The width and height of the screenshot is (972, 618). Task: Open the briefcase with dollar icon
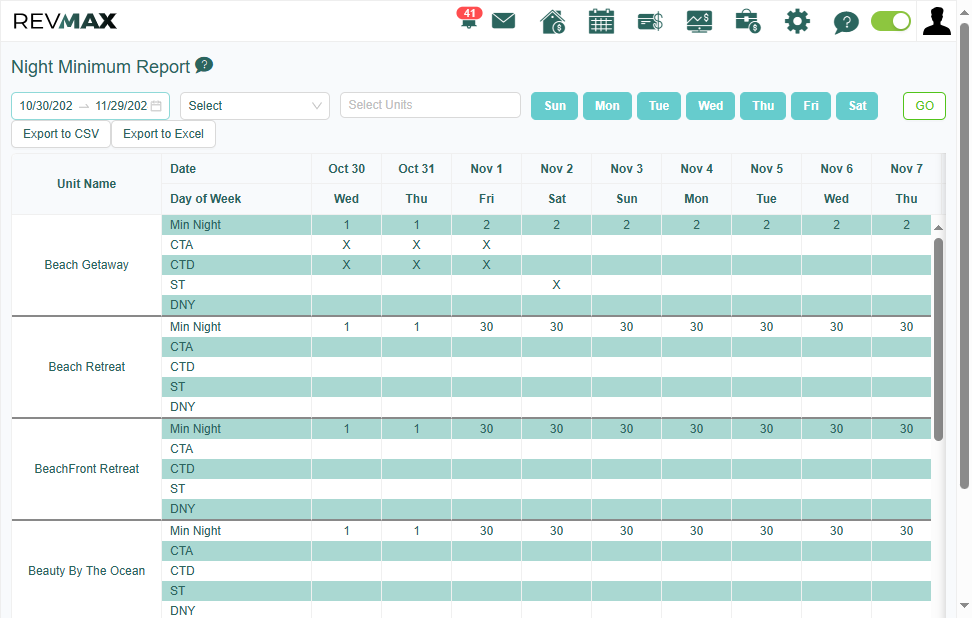(748, 22)
